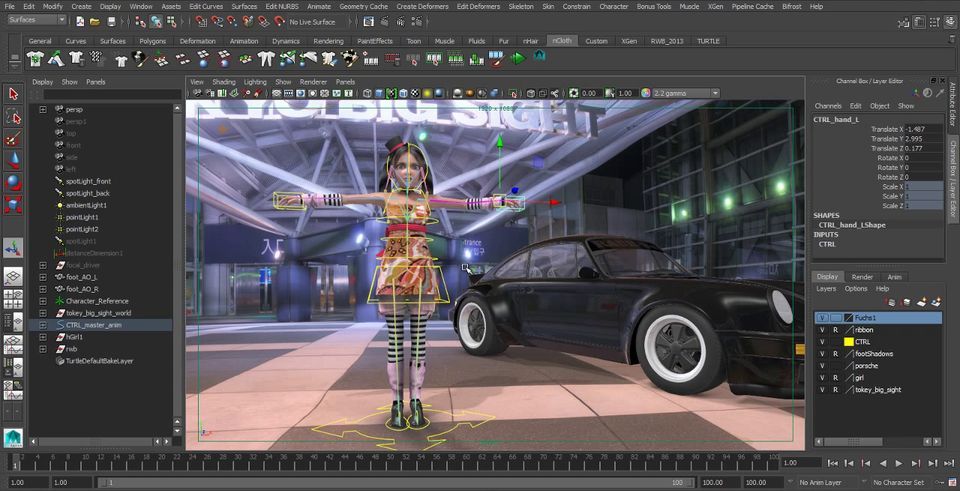The height and width of the screenshot is (491, 960).
Task: Open the Edit NURBS menu
Action: coord(283,6)
